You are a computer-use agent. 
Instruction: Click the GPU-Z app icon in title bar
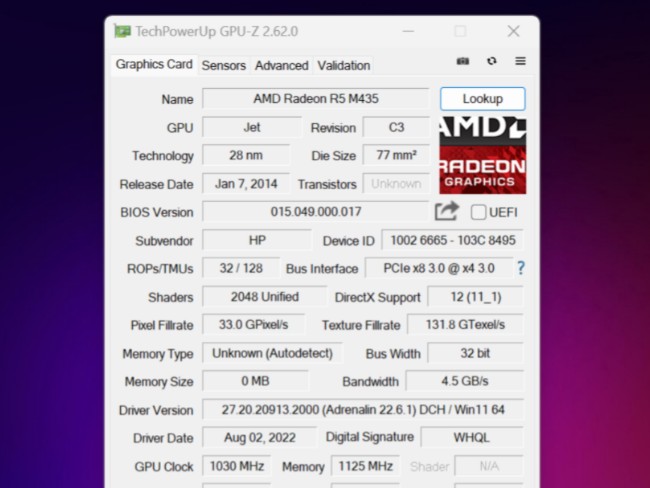[x=123, y=31]
